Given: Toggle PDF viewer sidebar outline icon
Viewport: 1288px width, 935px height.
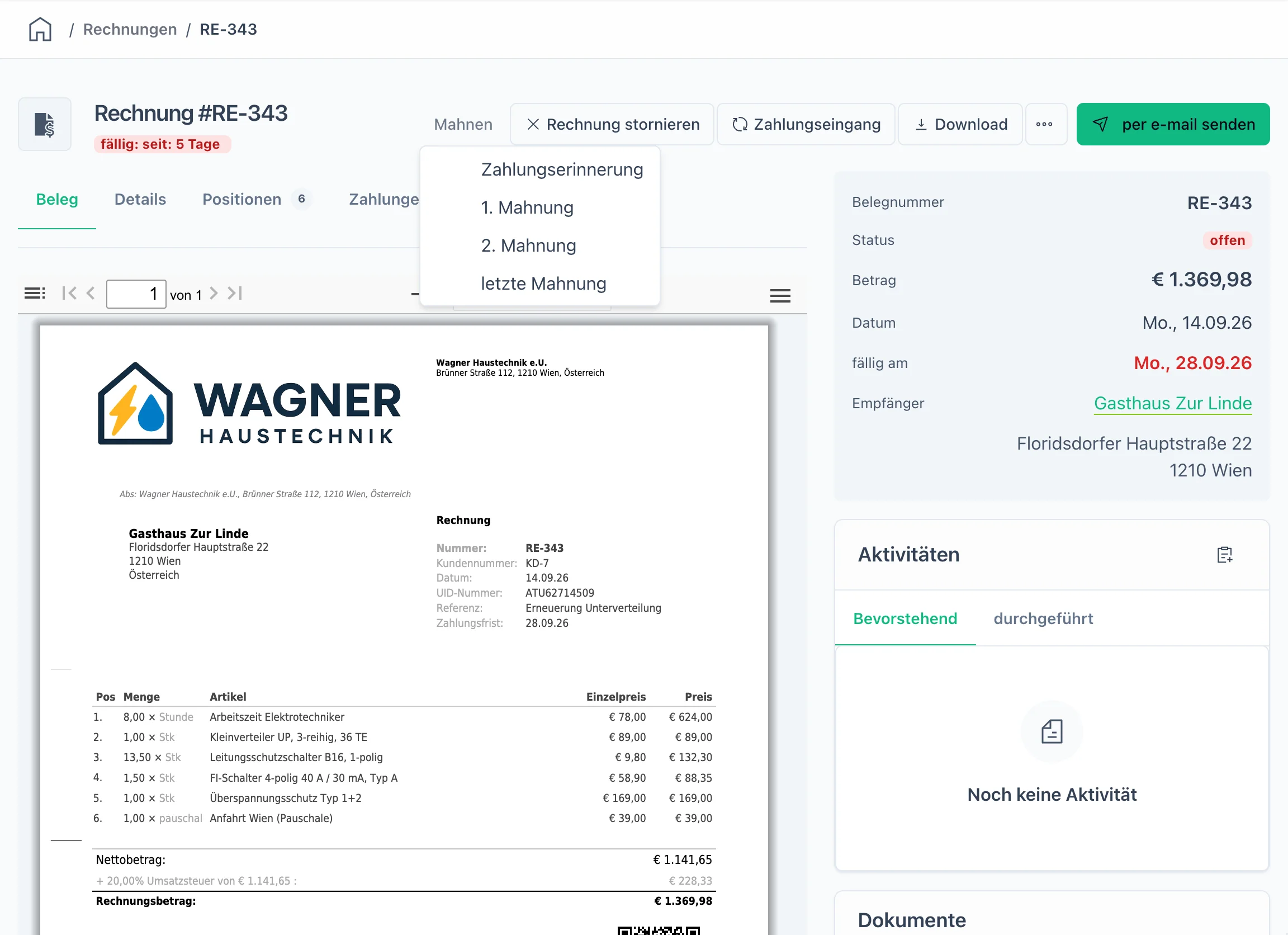Looking at the screenshot, I should pyautogui.click(x=35, y=294).
